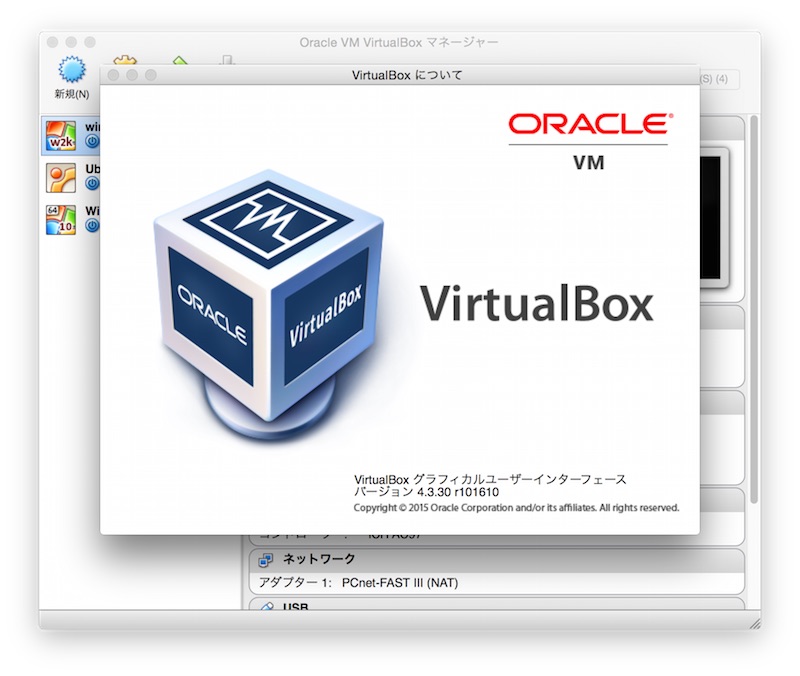The height and width of the screenshot is (676, 800).
Task: Click power state icon of Windows 10 machine
Action: (92, 225)
